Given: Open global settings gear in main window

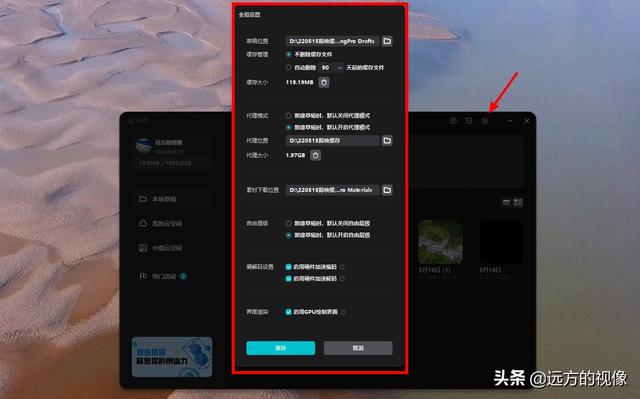Looking at the screenshot, I should [x=484, y=121].
